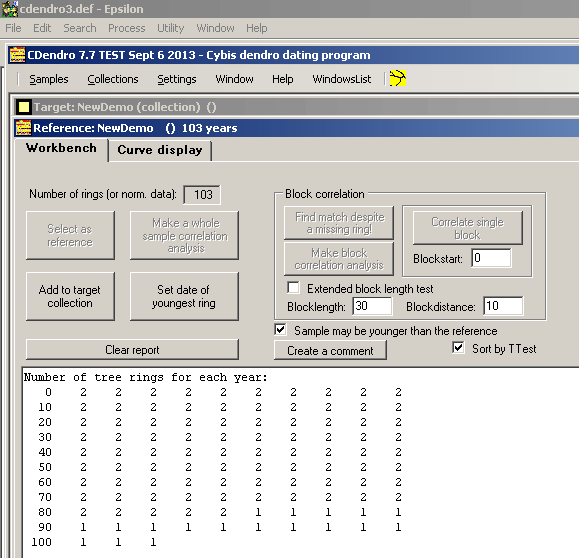Click Add to target collection button
Screen dimensions: 579x558
click(x=70, y=296)
